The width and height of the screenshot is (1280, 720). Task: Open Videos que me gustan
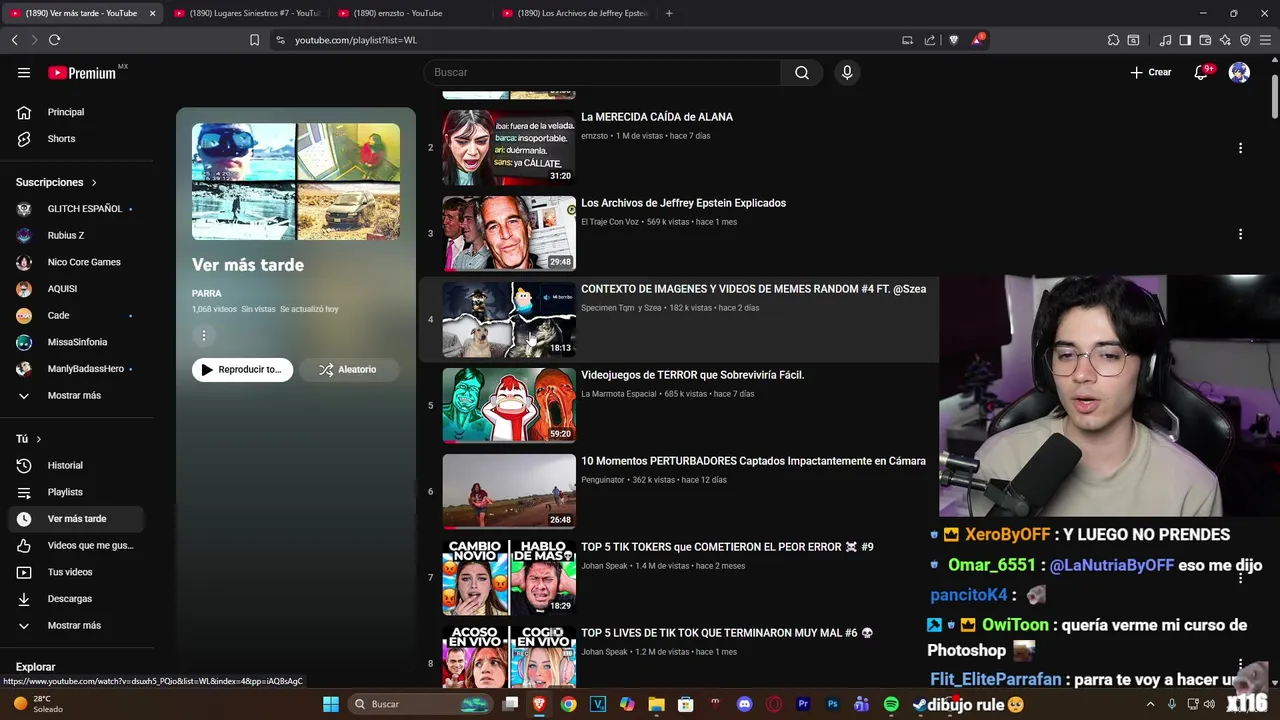pos(76,545)
